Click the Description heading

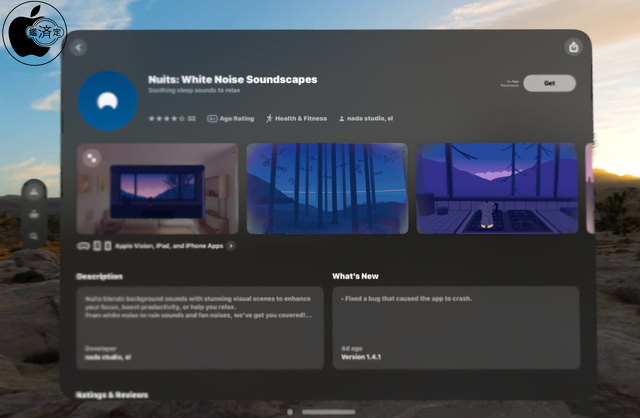click(x=99, y=276)
